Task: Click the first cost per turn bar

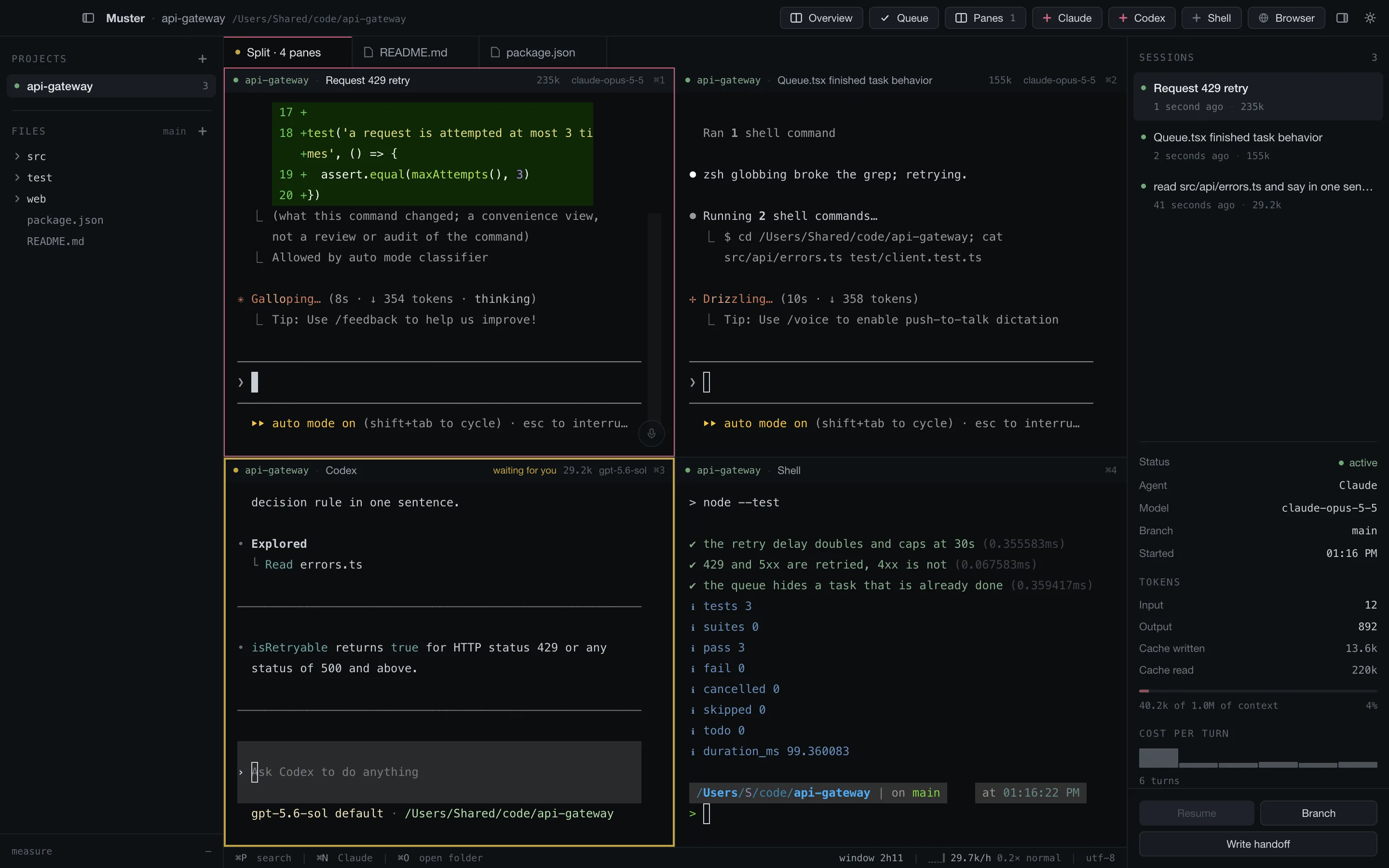Action: [1158, 758]
